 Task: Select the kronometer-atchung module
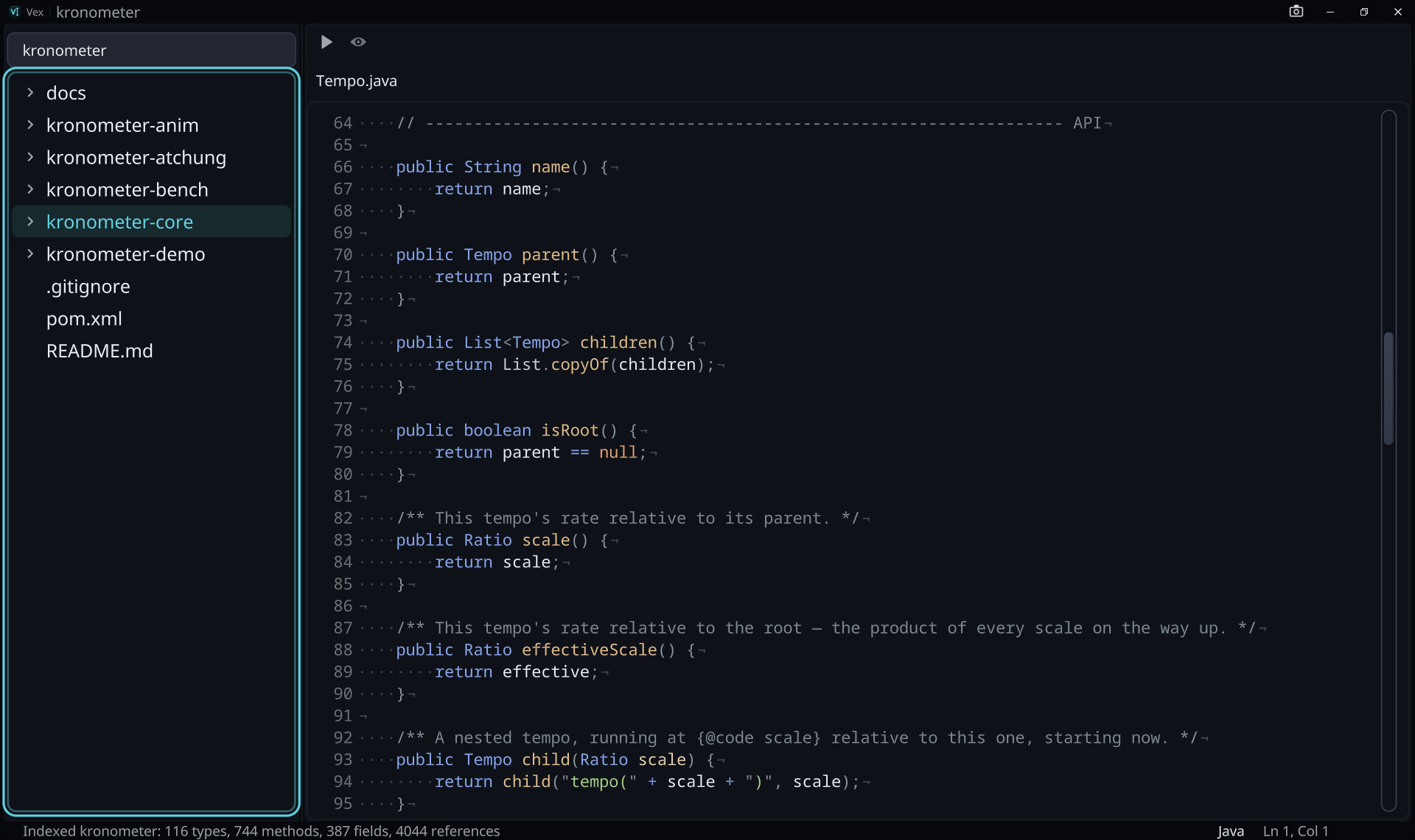152,157
